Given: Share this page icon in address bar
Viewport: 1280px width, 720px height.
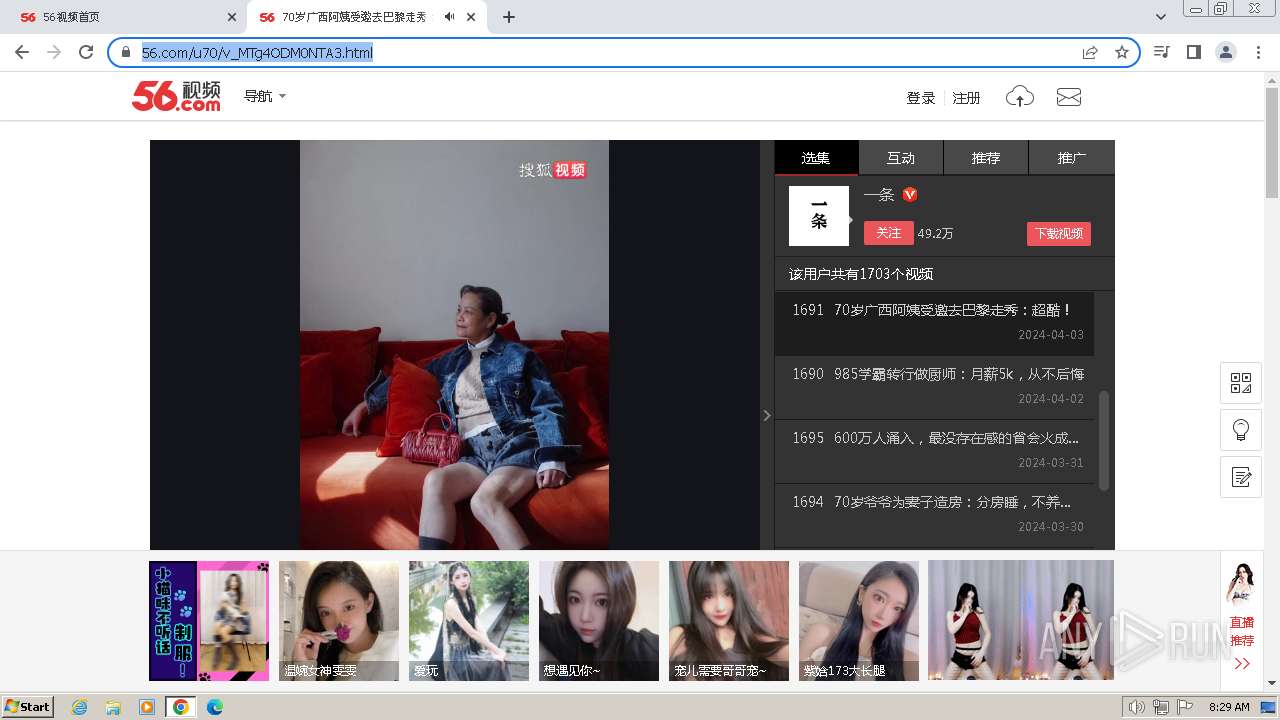Looking at the screenshot, I should 1090,52.
